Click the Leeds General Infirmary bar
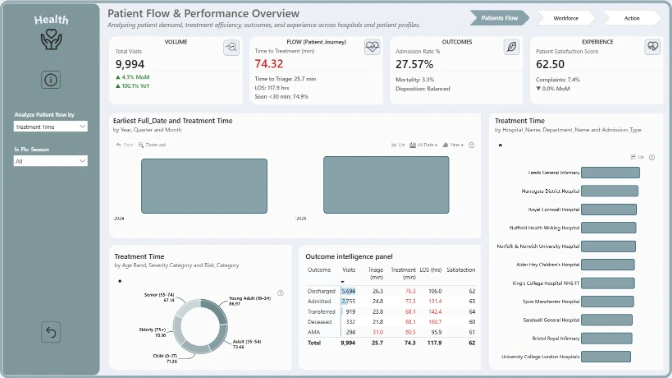The height and width of the screenshot is (378, 672). [610, 173]
